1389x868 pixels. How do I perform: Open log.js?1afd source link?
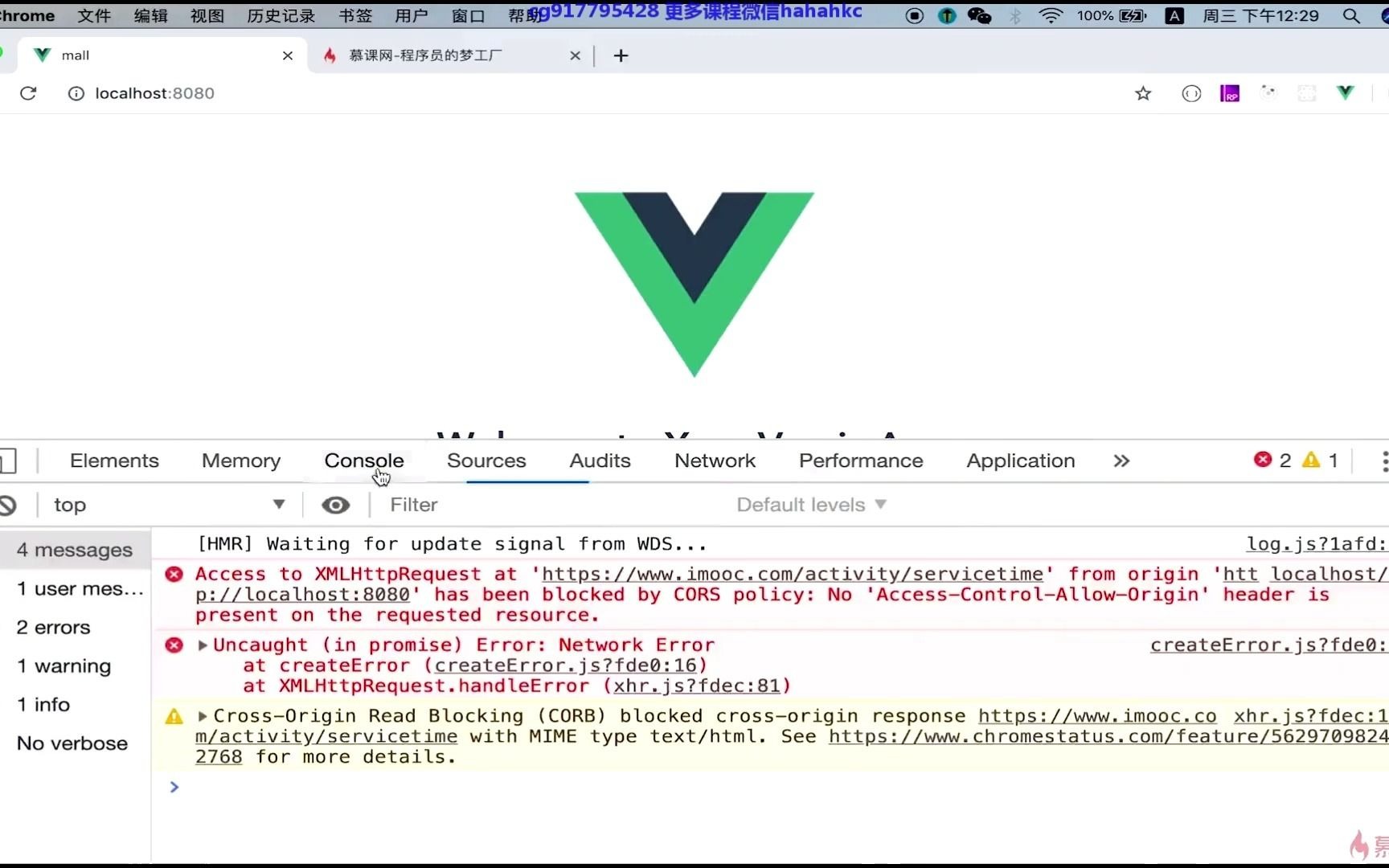1317,544
